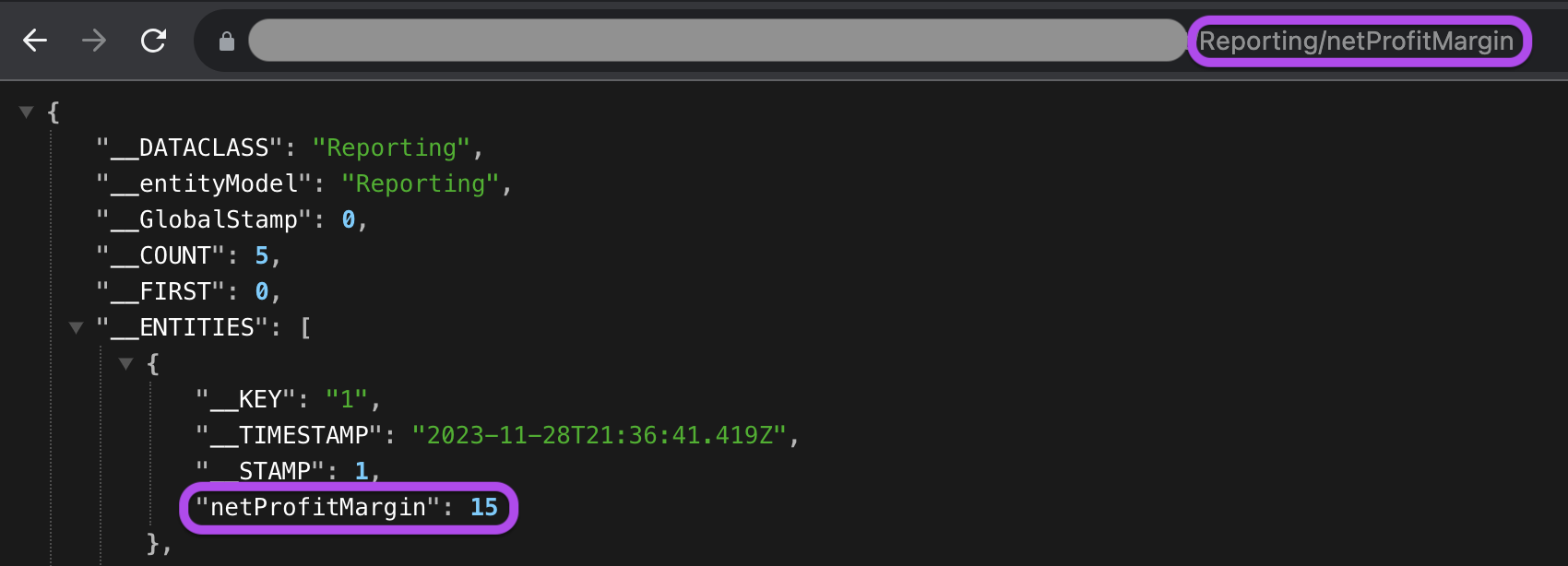Click the __GlobalStamp value 0
The image size is (1568, 566).
tap(349, 219)
